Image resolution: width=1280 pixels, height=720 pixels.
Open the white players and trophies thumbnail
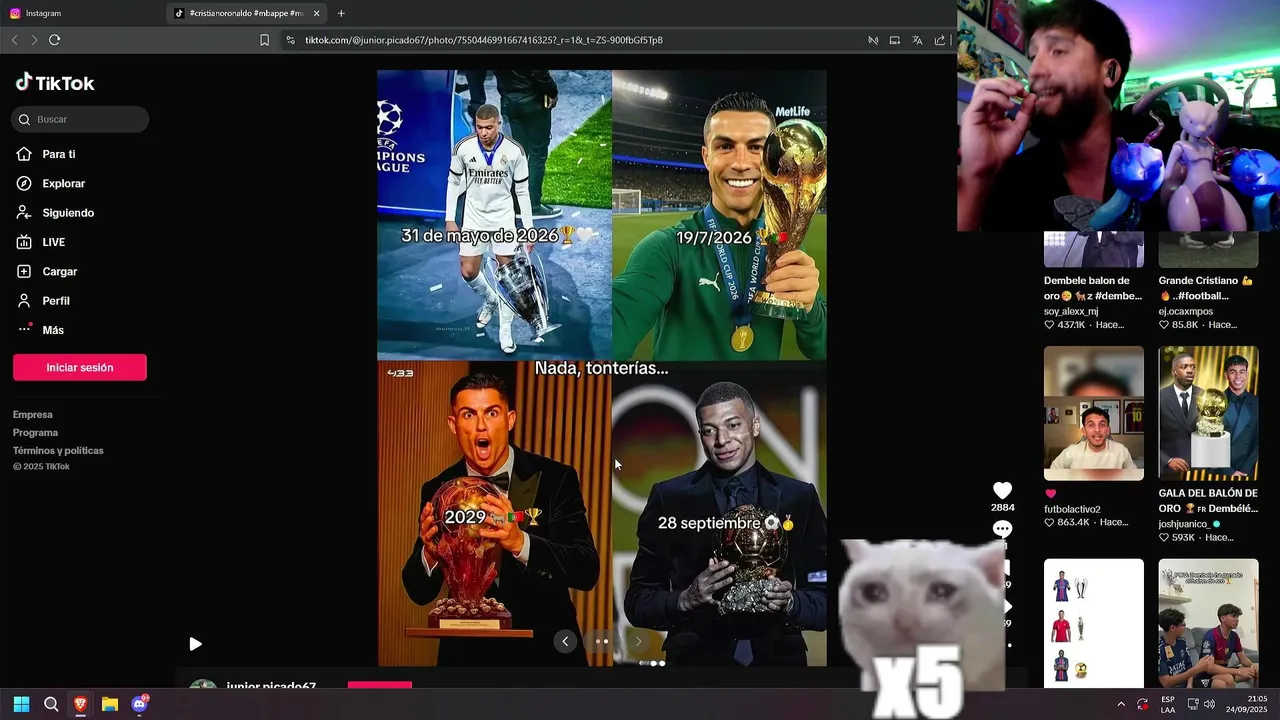click(1094, 623)
